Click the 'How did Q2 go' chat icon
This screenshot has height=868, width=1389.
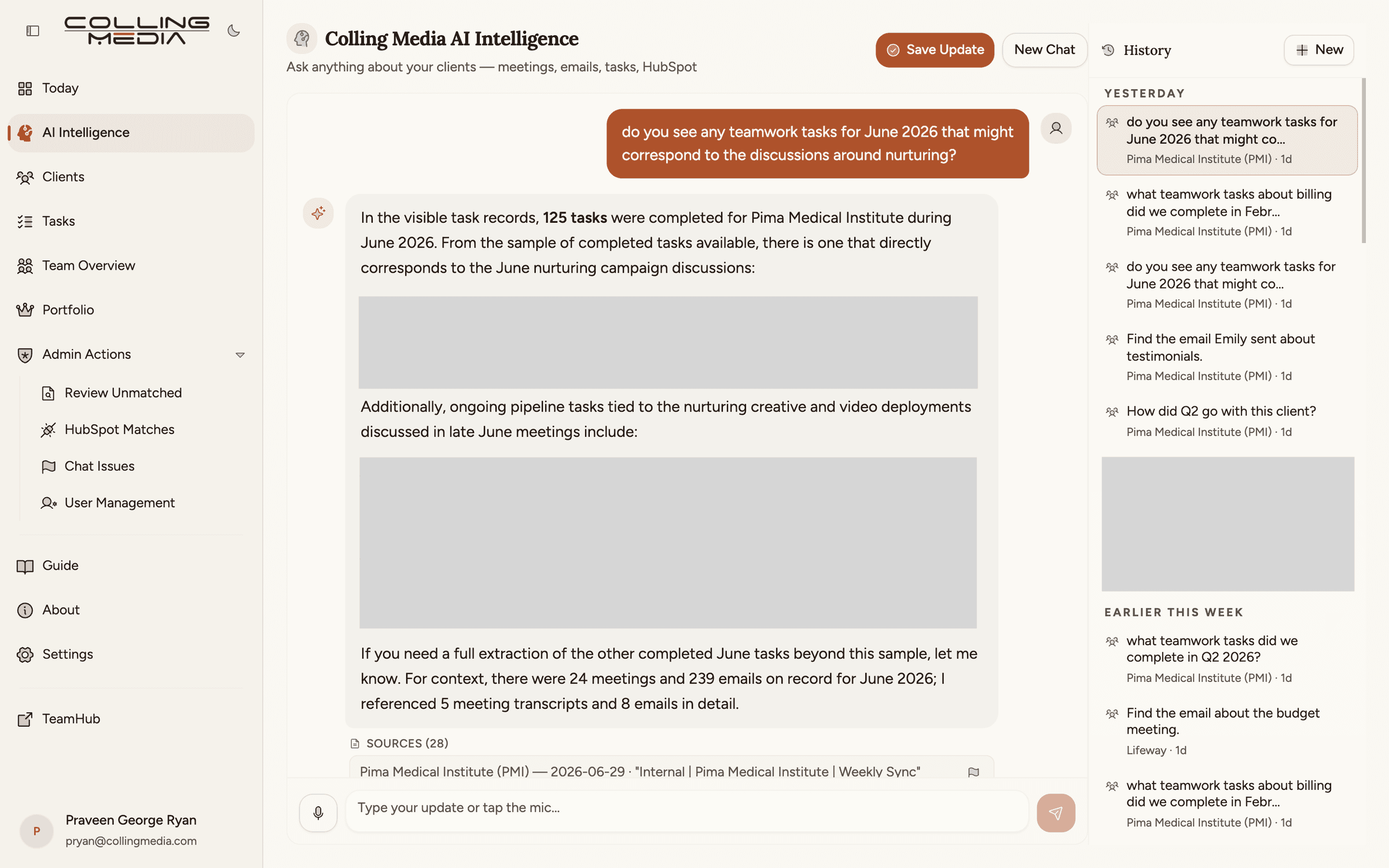1112,412
